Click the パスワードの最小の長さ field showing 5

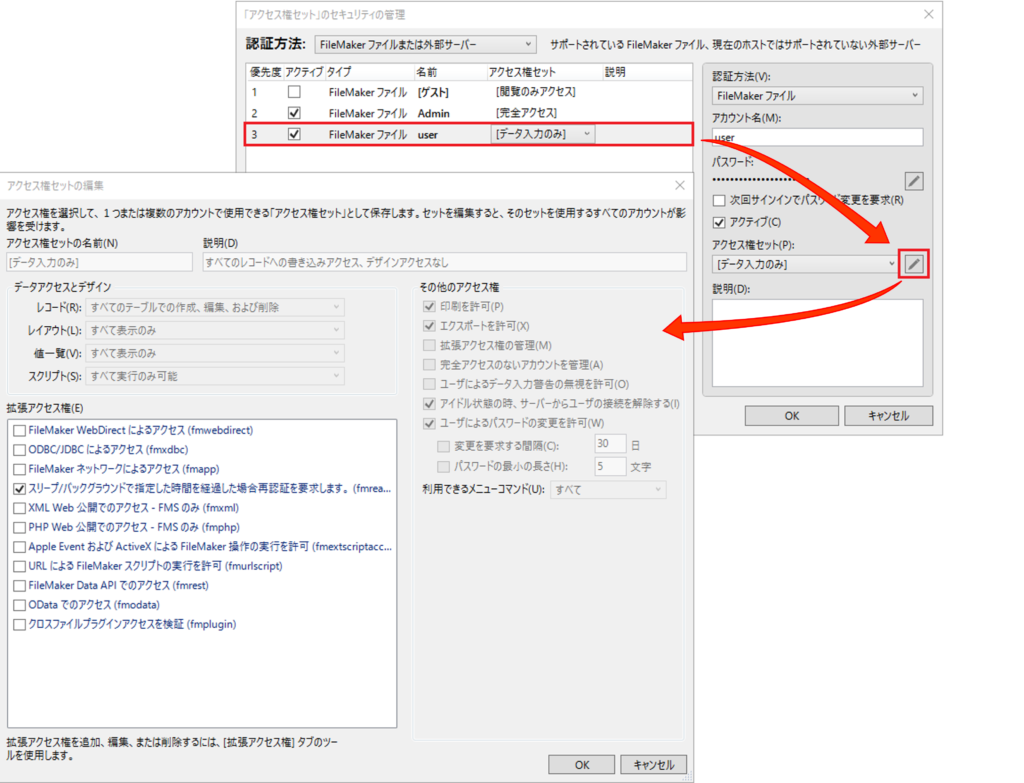point(610,466)
